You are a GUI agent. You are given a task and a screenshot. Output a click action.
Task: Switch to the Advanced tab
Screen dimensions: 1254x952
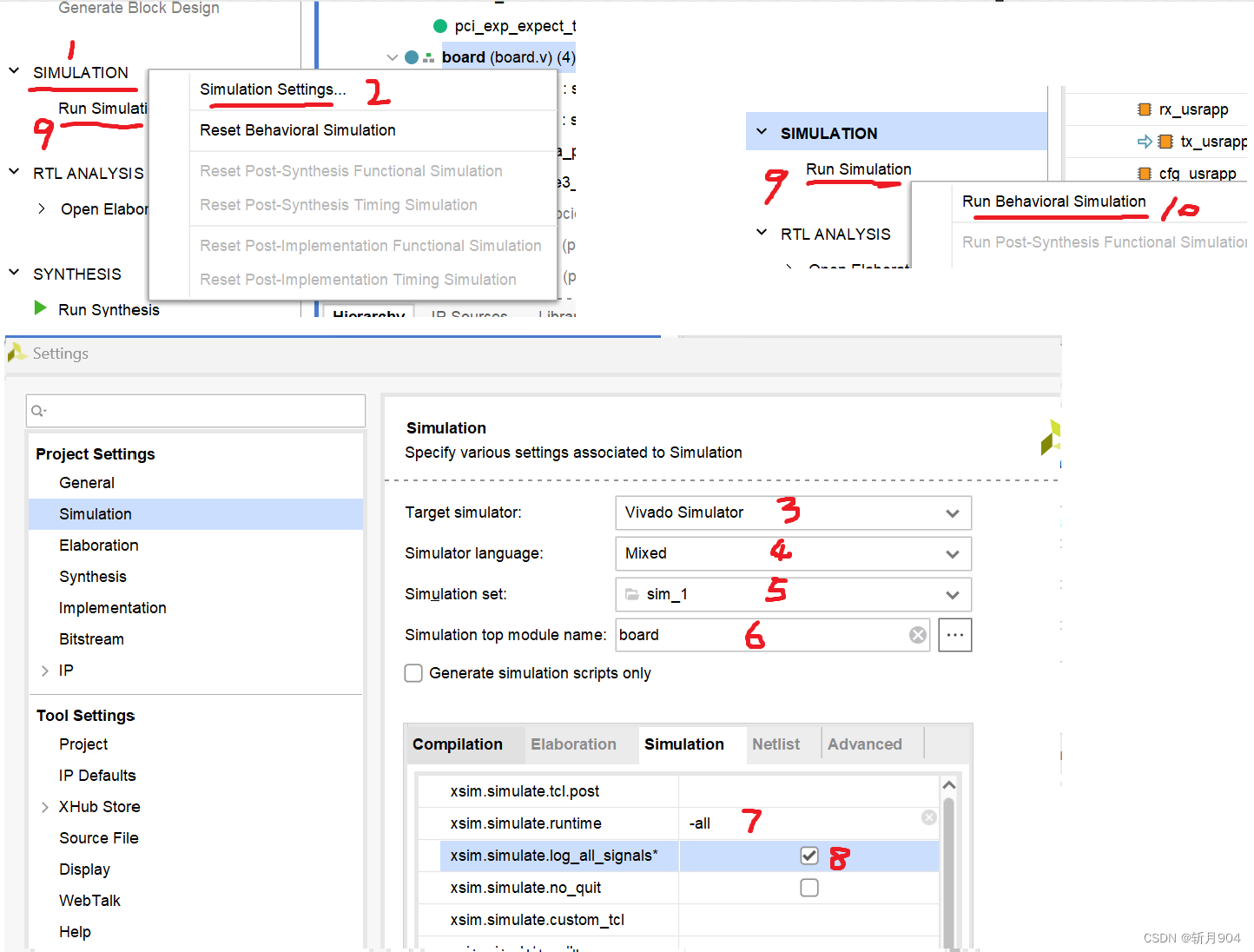click(x=865, y=744)
